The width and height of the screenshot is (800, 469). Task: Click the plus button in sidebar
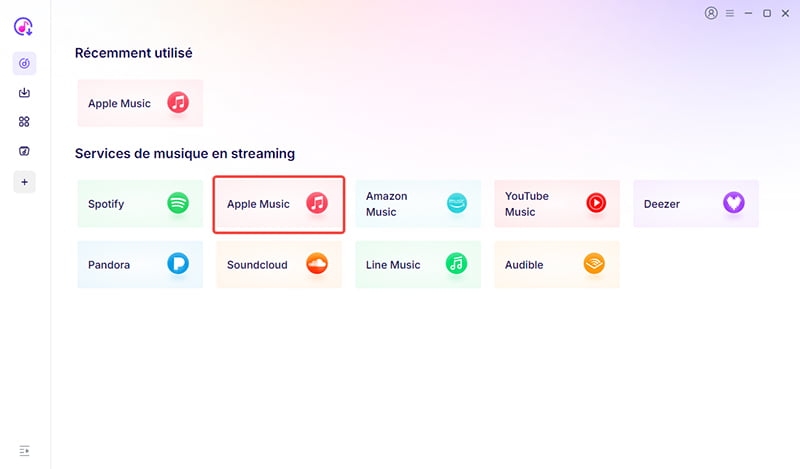coord(24,182)
